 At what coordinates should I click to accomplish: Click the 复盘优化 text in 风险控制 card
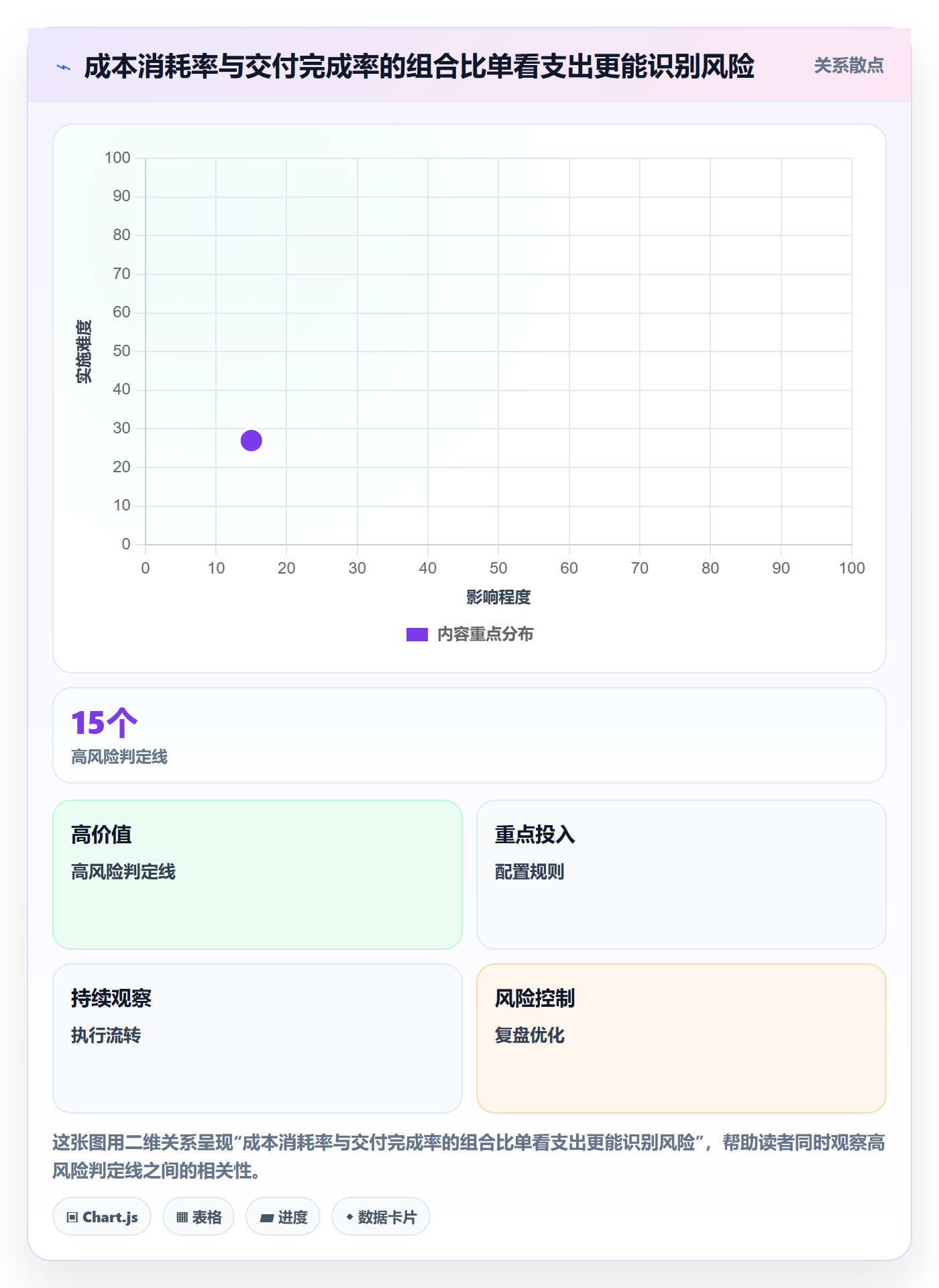(530, 1035)
